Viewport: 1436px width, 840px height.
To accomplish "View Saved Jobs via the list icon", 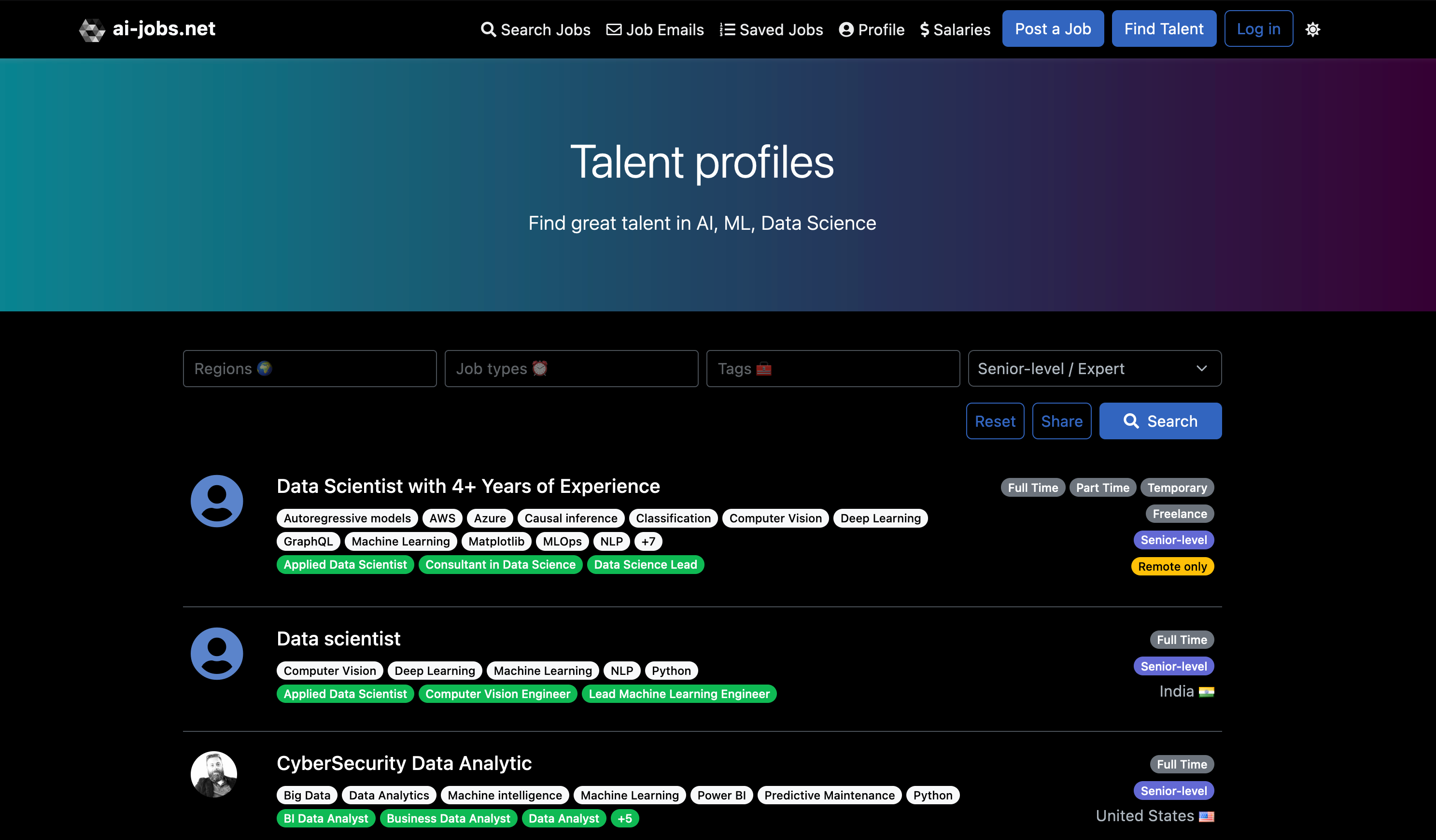I will click(x=726, y=29).
